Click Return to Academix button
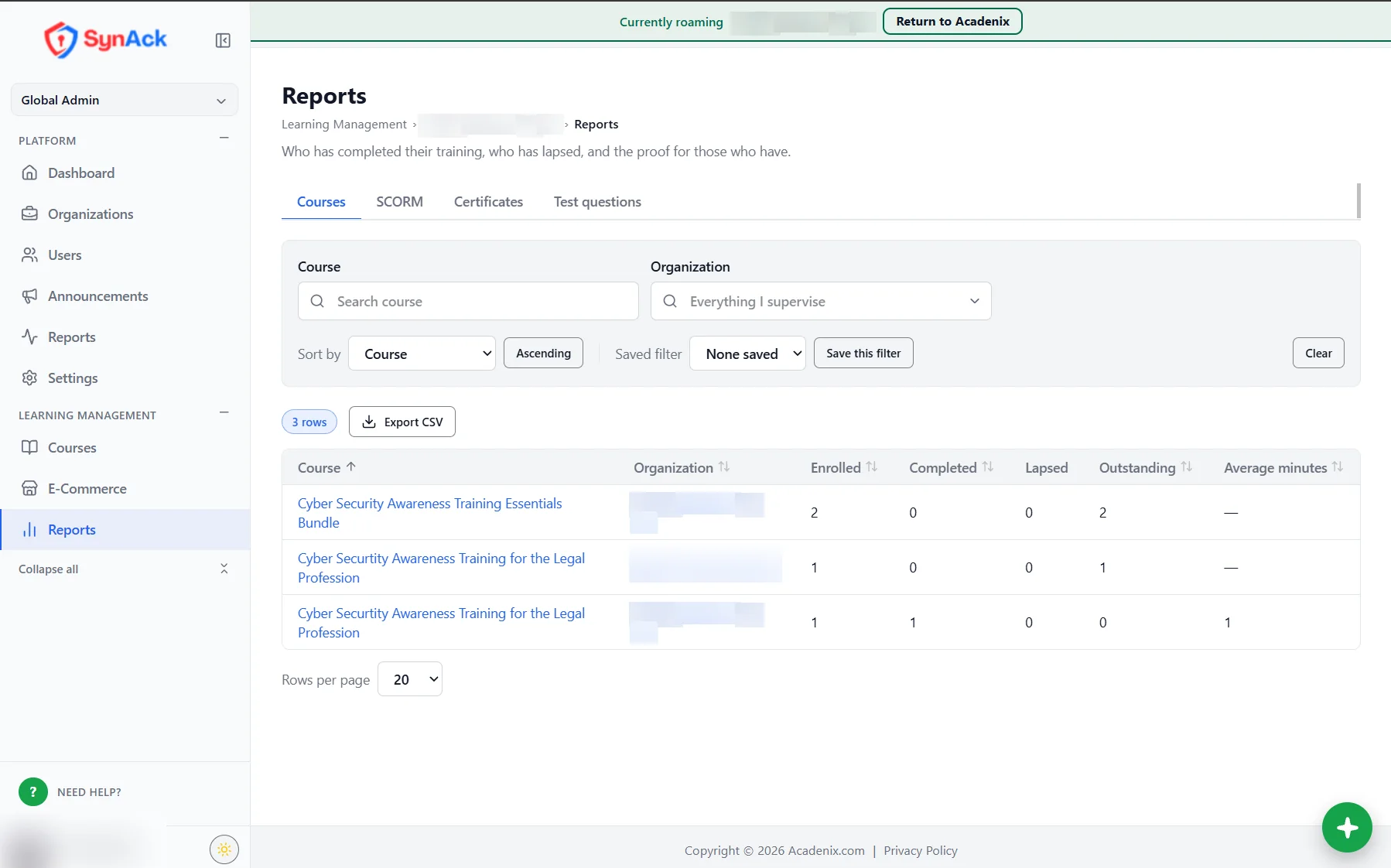Screen dimensions: 1391x868 click(x=952, y=22)
